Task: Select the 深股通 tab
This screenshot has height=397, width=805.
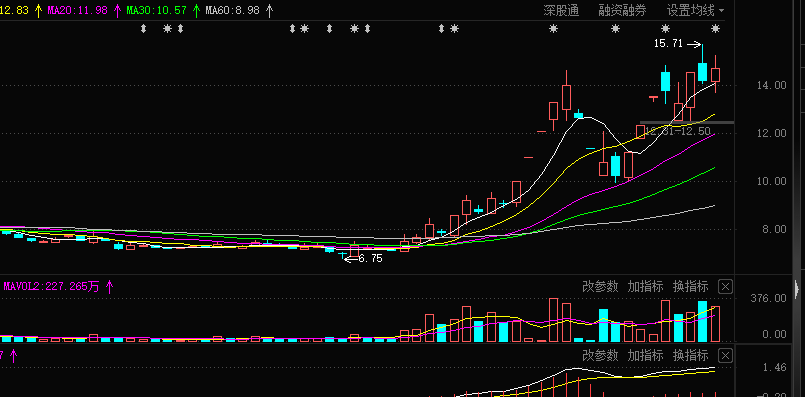Action: pyautogui.click(x=561, y=10)
